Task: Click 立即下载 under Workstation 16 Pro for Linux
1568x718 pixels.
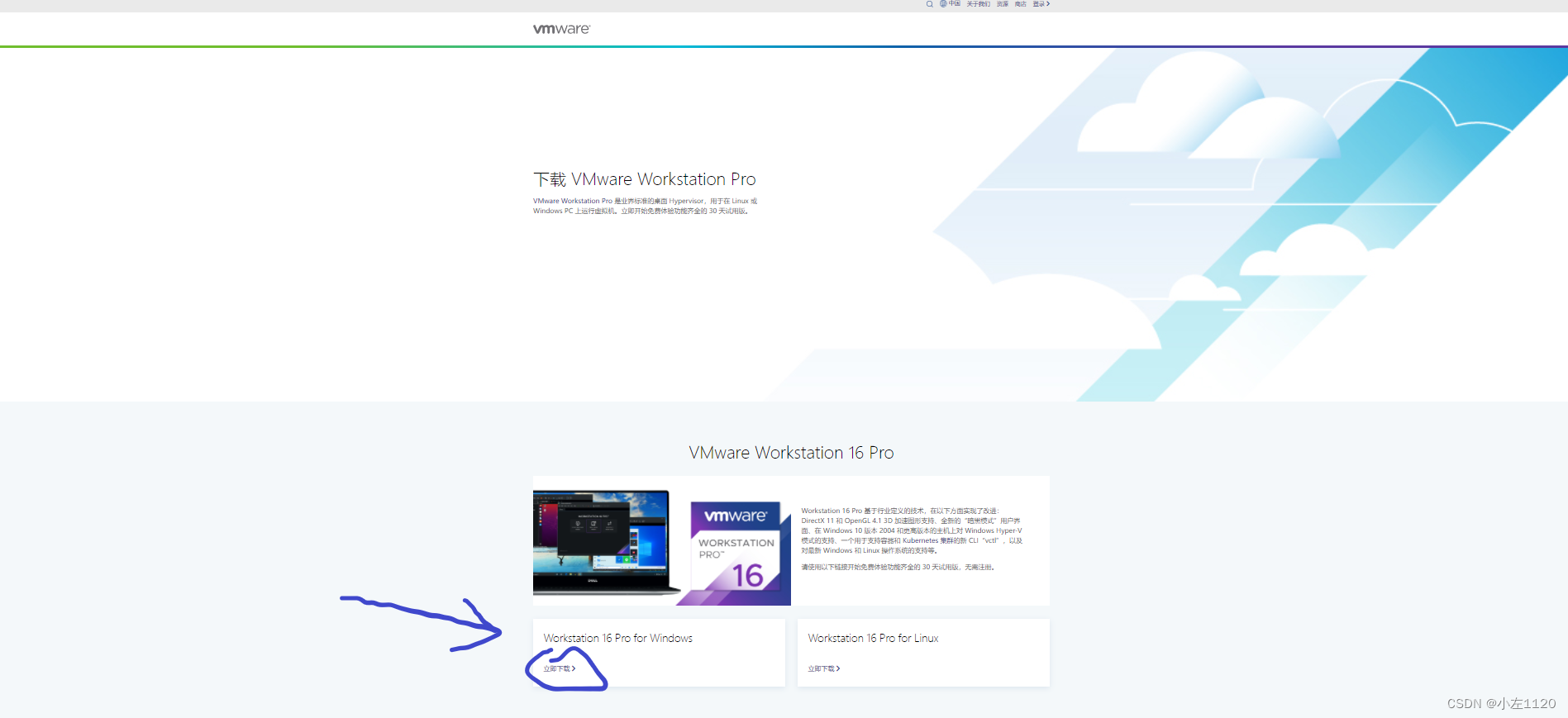Action: pyautogui.click(x=824, y=668)
